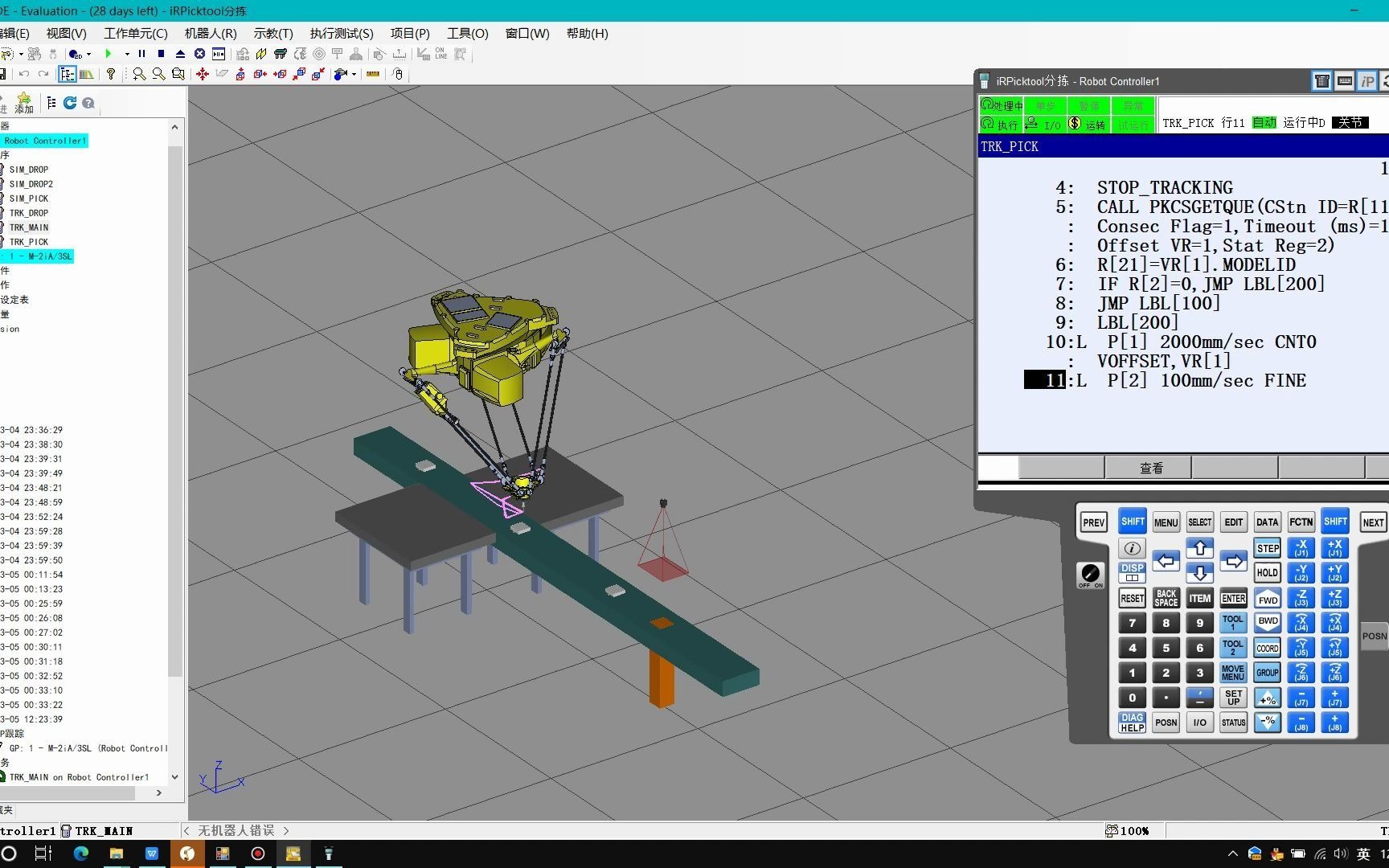Image resolution: width=1389 pixels, height=868 pixels.
Task: Toggle the pendant keypad display button
Action: coord(1321,81)
